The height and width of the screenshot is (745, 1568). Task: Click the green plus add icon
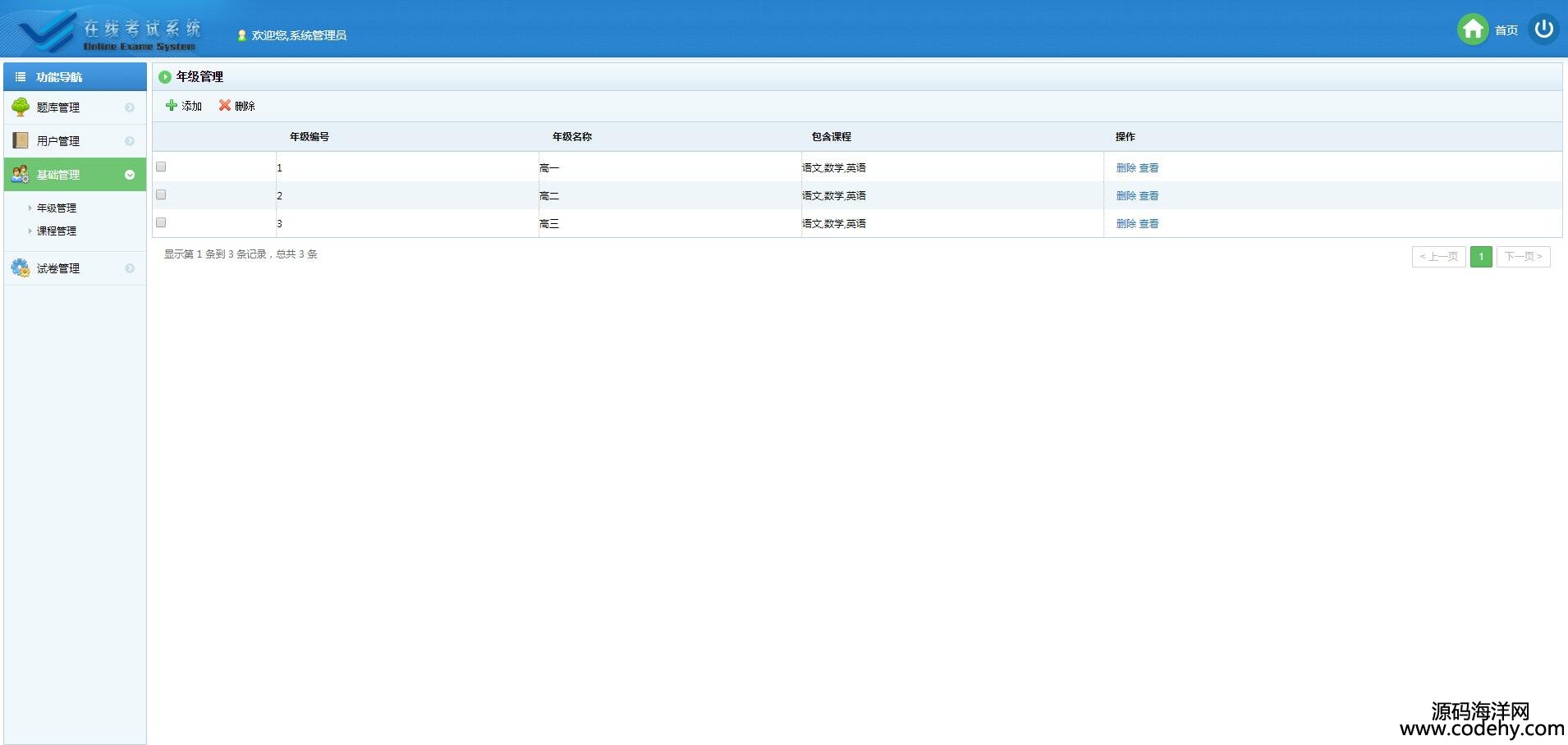(x=172, y=105)
